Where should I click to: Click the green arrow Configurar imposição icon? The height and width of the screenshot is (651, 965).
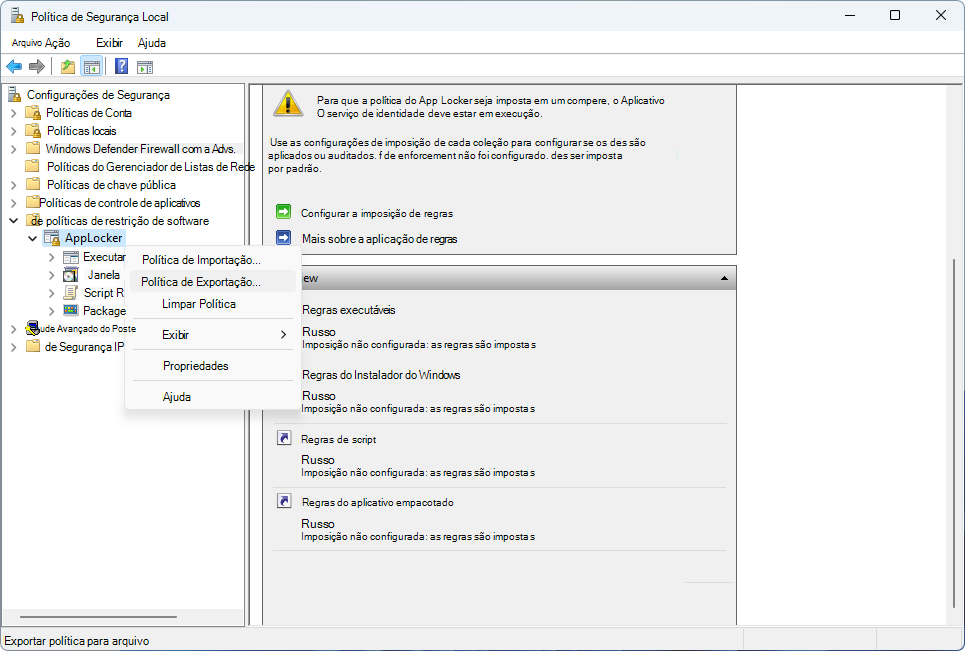point(284,212)
